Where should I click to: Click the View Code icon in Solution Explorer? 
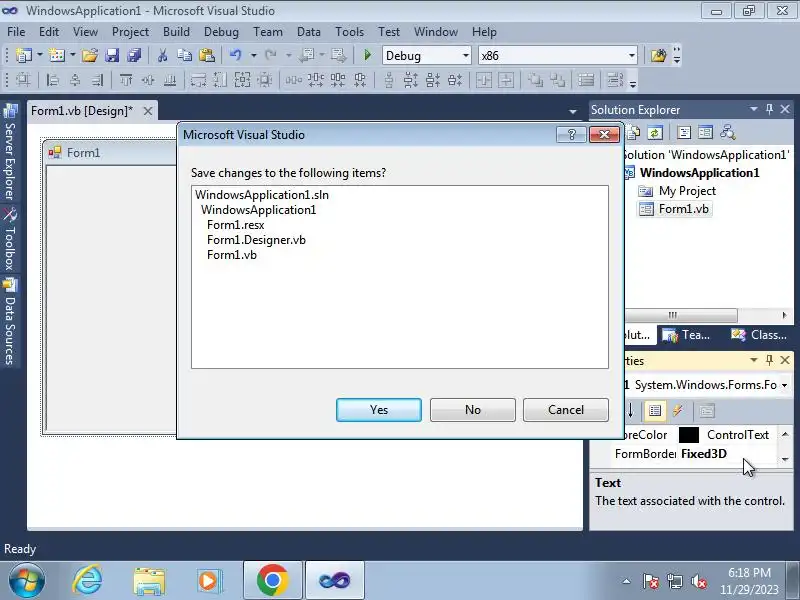684,133
